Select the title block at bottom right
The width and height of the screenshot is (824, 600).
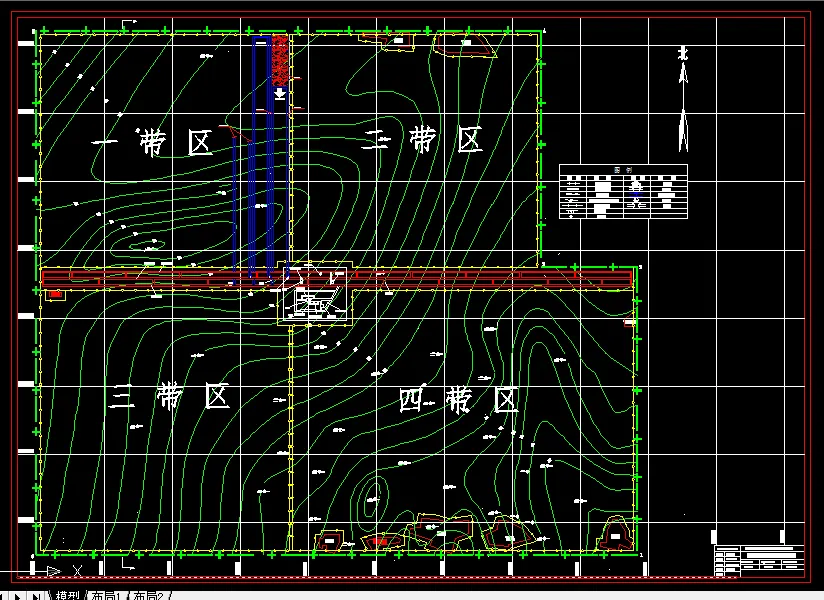coord(759,561)
